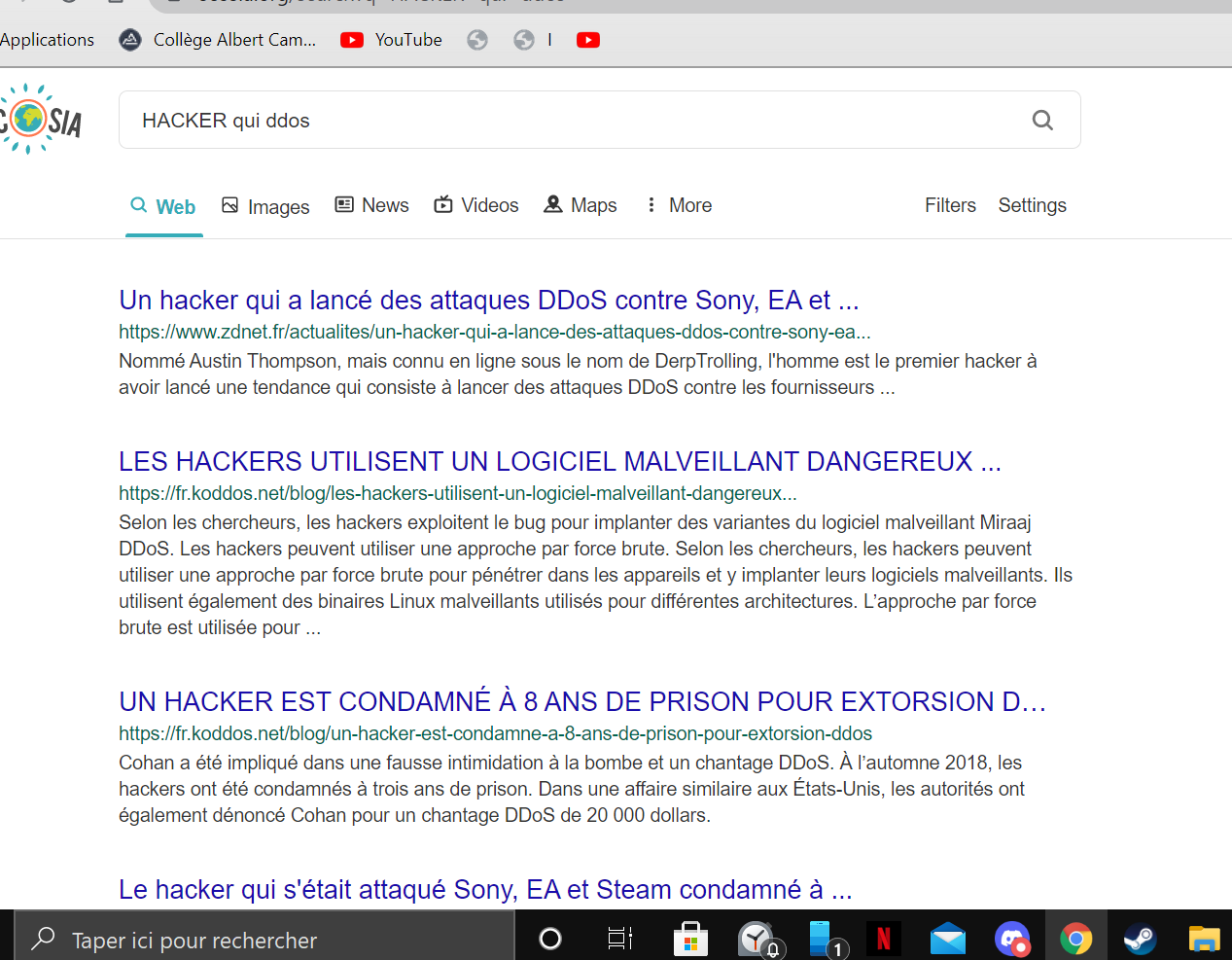The image size is (1232, 960).
Task: Open Microsoft Store from the taskbar
Action: pos(690,940)
